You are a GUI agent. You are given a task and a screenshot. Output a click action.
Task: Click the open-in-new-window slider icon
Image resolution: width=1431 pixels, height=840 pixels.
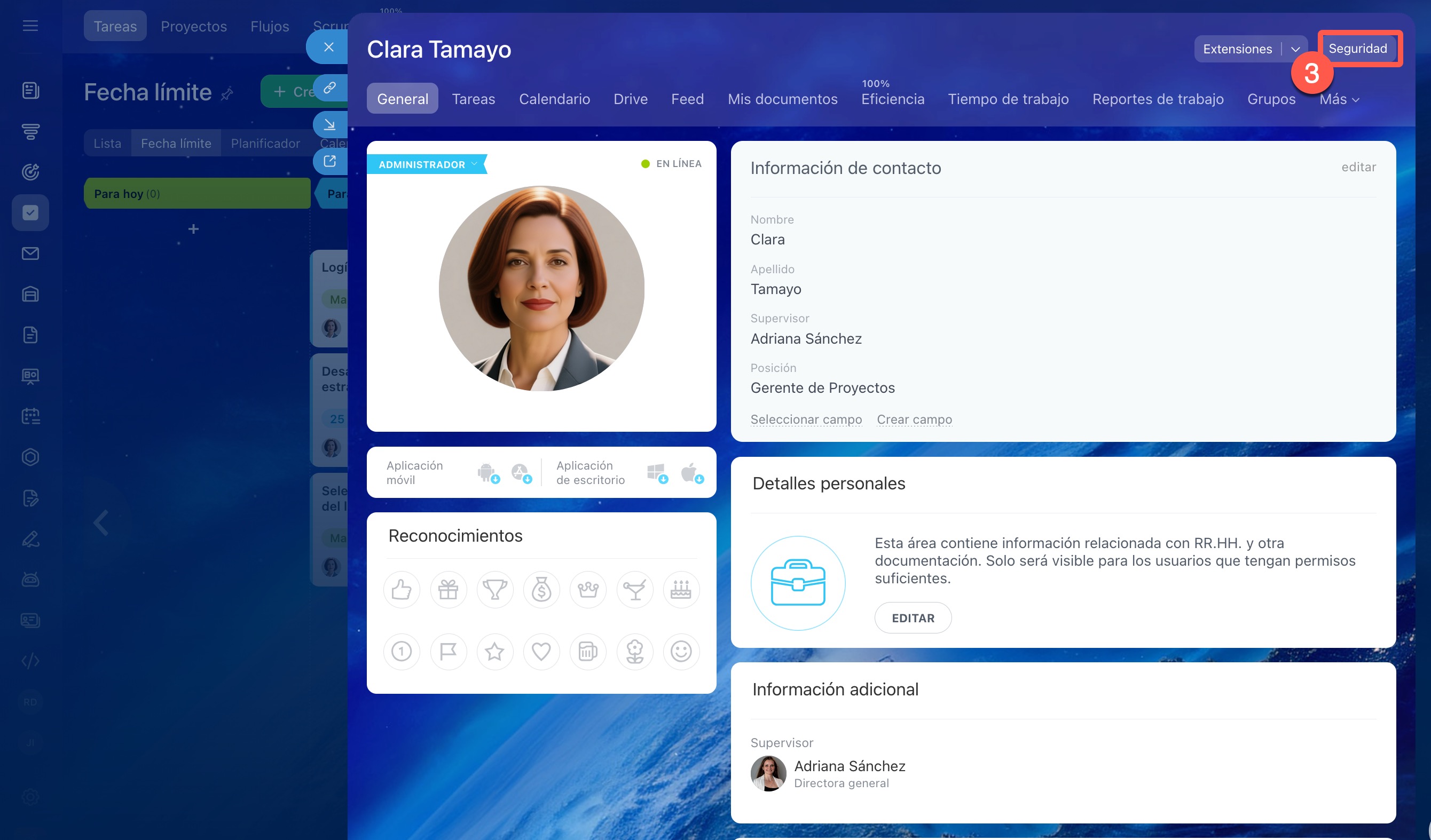pyautogui.click(x=330, y=161)
